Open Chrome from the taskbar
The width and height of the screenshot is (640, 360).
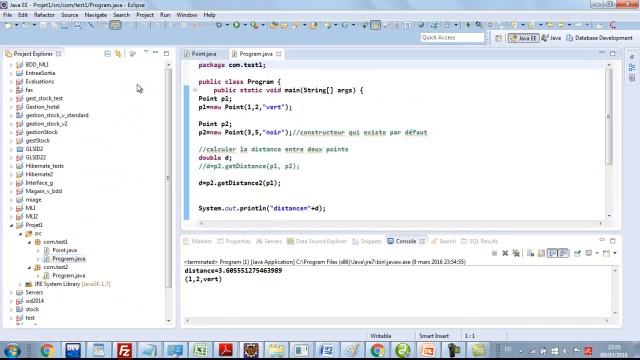[47, 350]
